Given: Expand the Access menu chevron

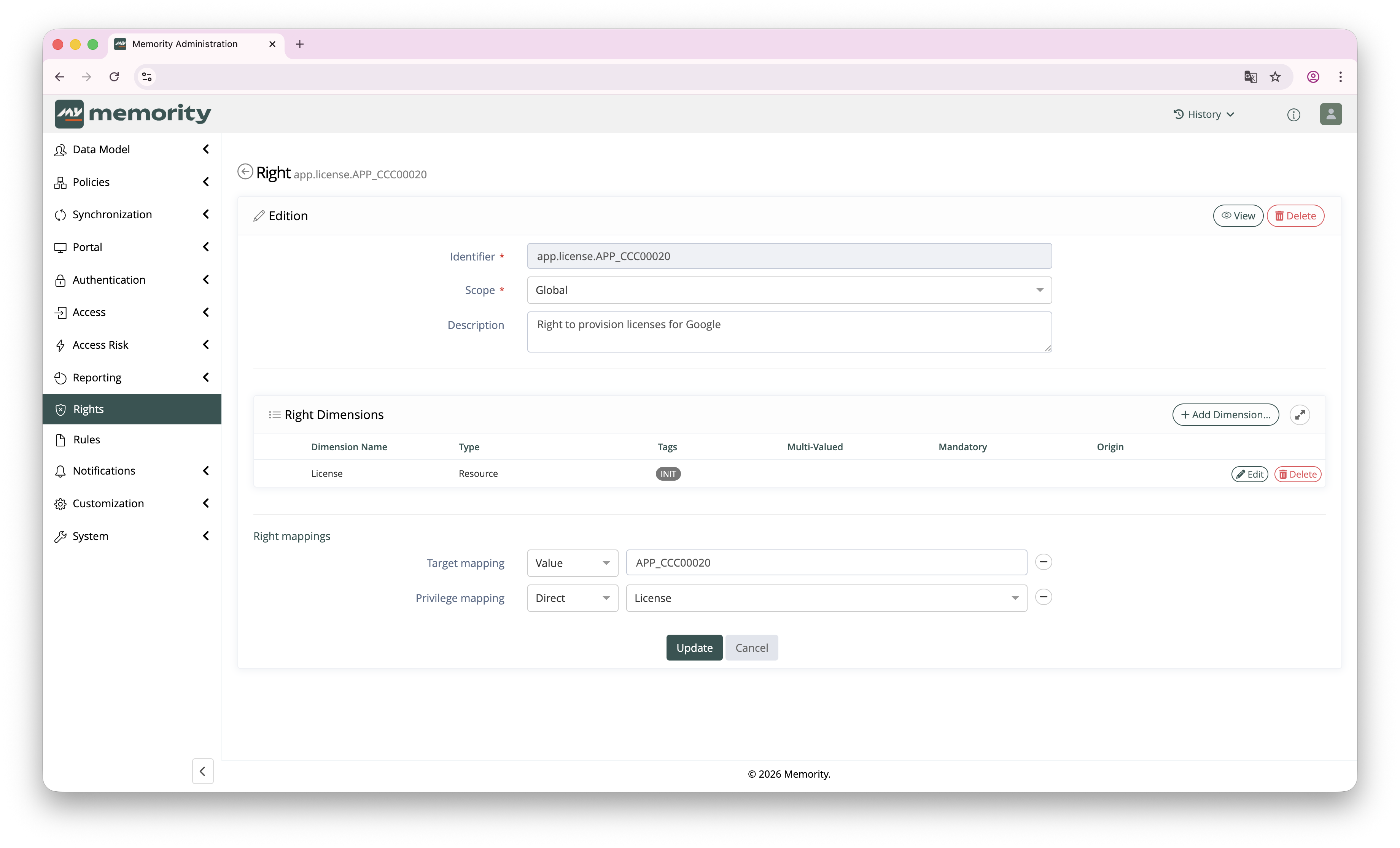Looking at the screenshot, I should [x=206, y=312].
